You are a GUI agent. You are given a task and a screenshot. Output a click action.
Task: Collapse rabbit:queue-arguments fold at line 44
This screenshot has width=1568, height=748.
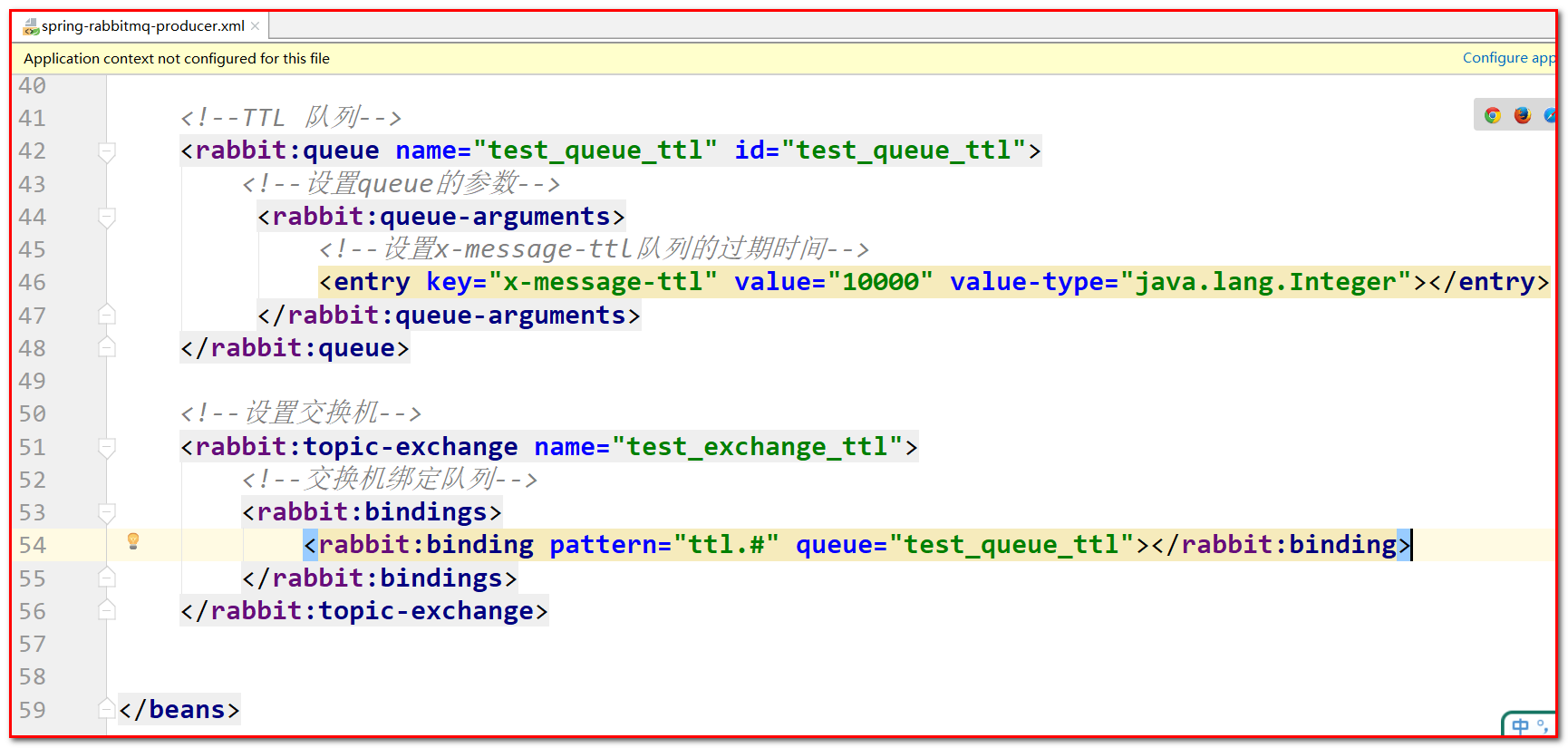(107, 218)
